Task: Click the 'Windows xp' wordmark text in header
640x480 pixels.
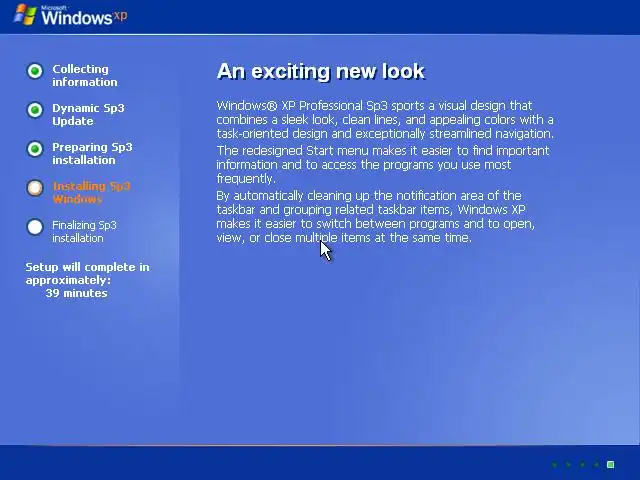Action: coord(84,17)
